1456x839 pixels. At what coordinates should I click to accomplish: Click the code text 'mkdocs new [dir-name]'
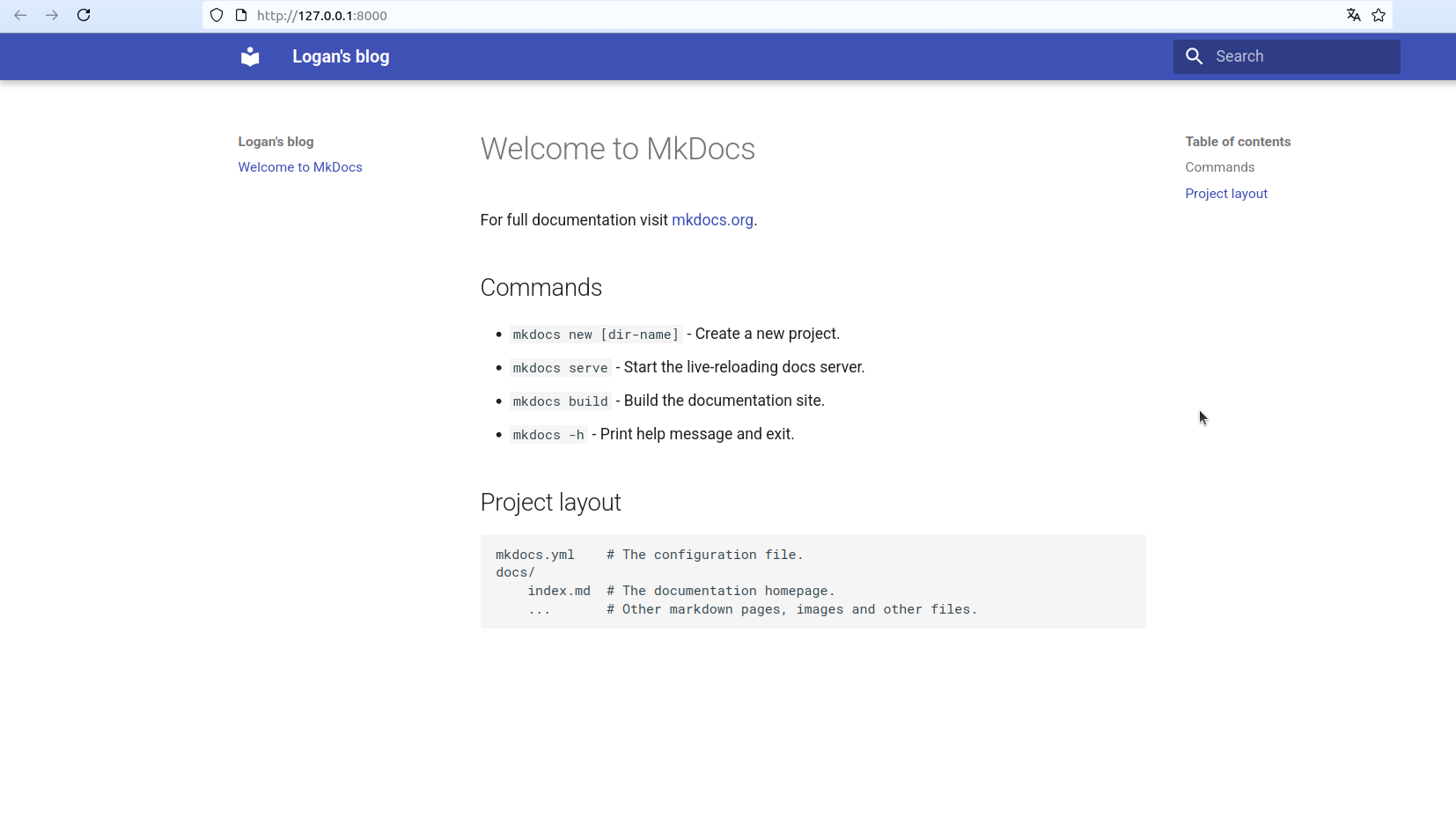[596, 335]
